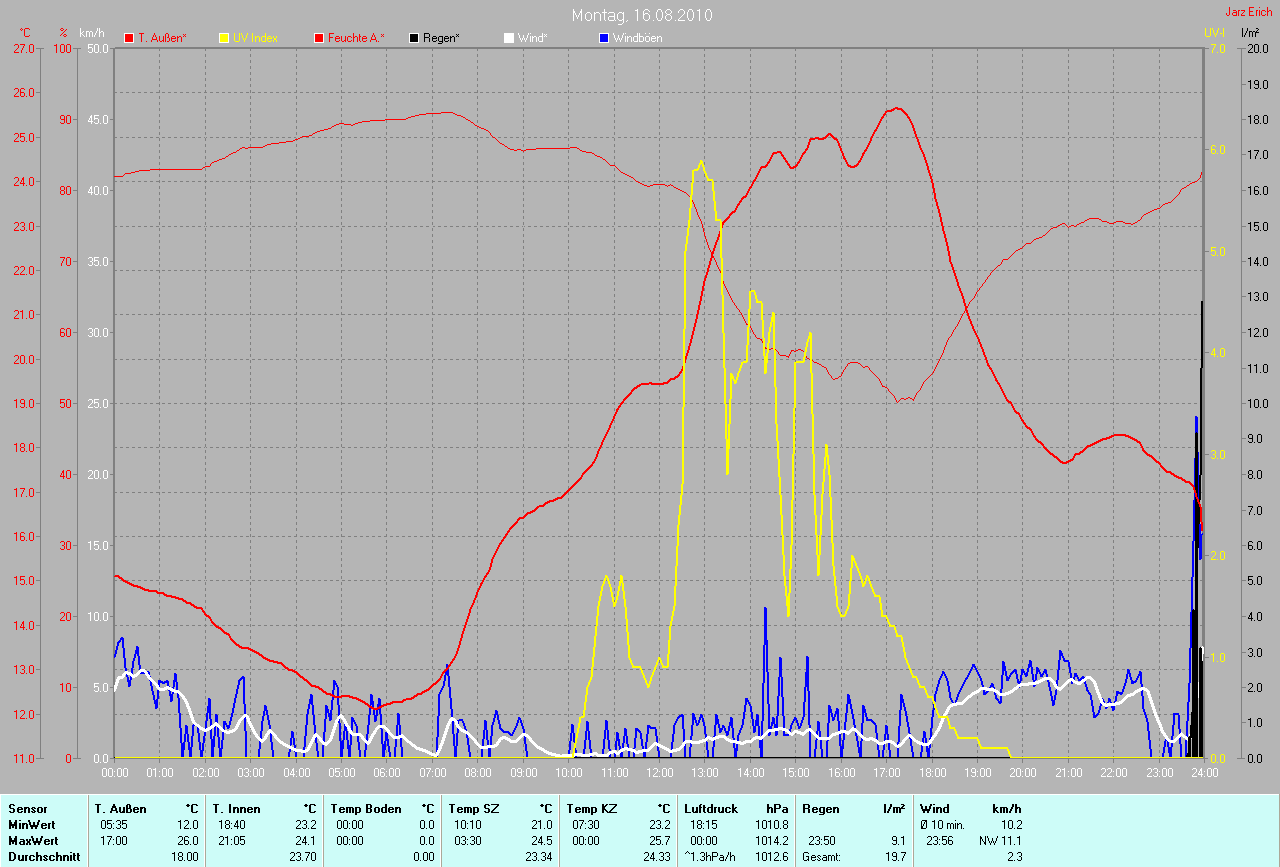Click the Luftdruck minimum value '1010.8'

pyautogui.click(x=772, y=825)
